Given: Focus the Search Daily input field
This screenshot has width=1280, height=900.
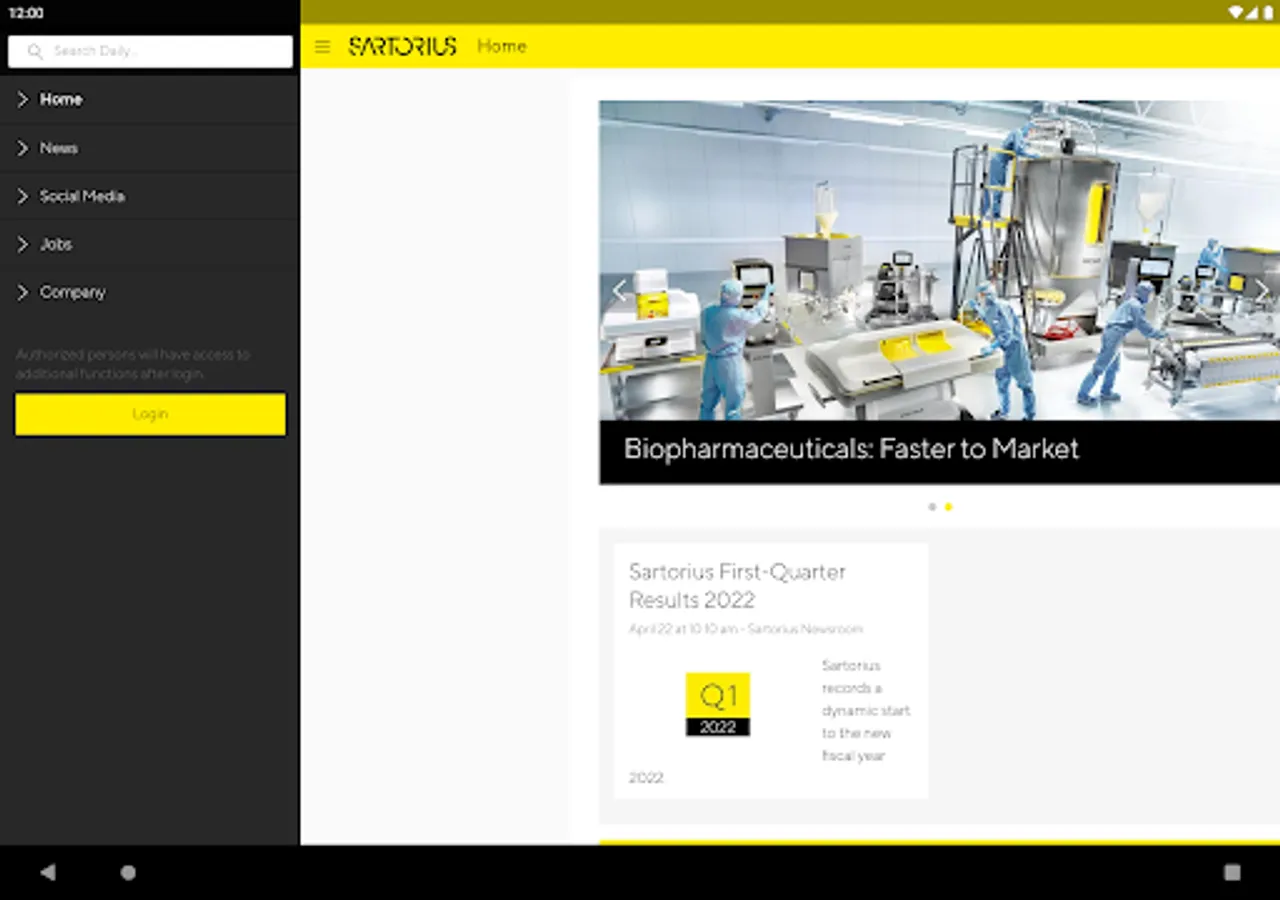Looking at the screenshot, I should [x=150, y=51].
